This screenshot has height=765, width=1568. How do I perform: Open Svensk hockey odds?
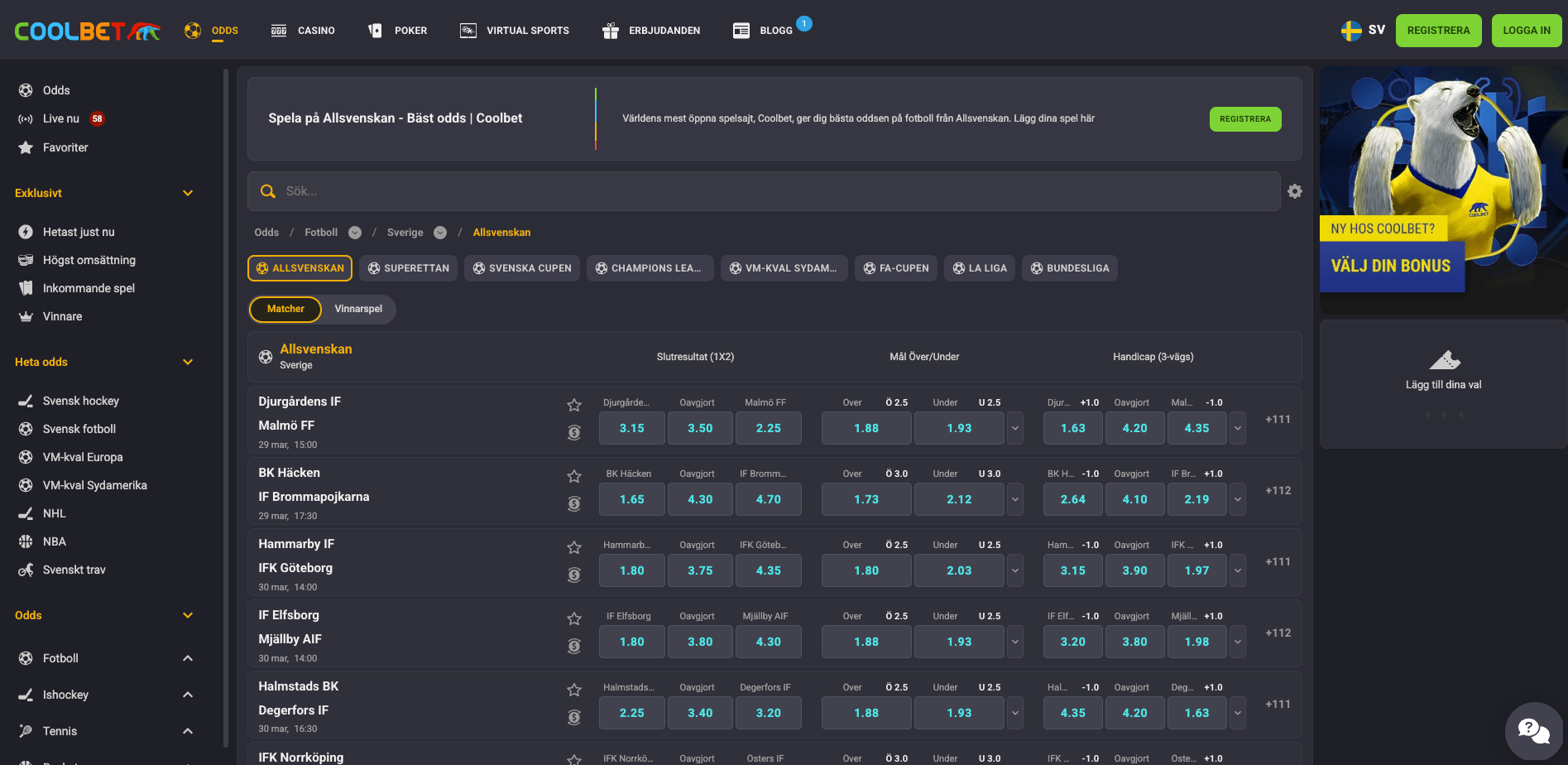pos(69,401)
